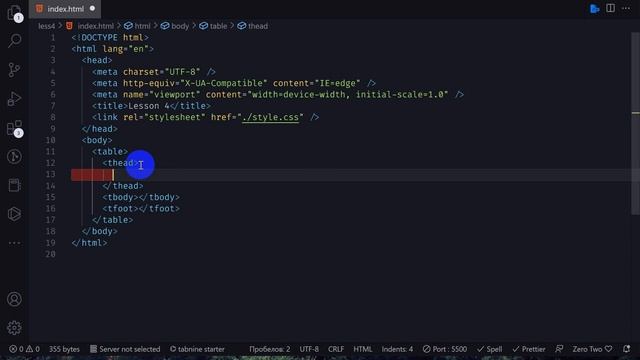Change end of line sequence CRLF
The image size is (640, 360).
click(336, 349)
